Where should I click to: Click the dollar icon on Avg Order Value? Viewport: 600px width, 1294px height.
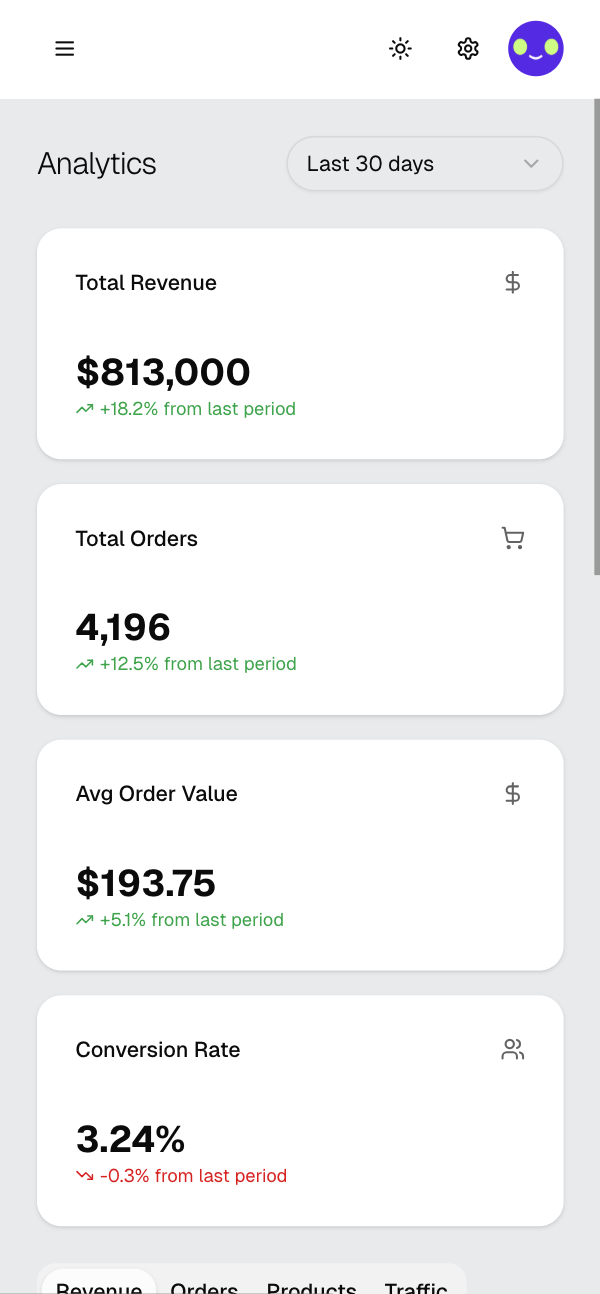(x=512, y=793)
